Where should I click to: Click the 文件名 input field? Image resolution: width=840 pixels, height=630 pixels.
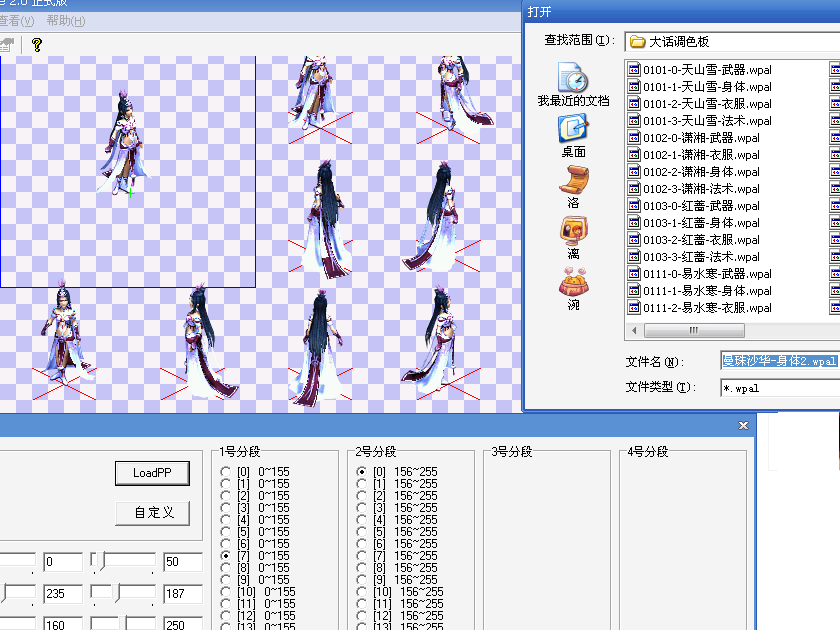point(780,361)
